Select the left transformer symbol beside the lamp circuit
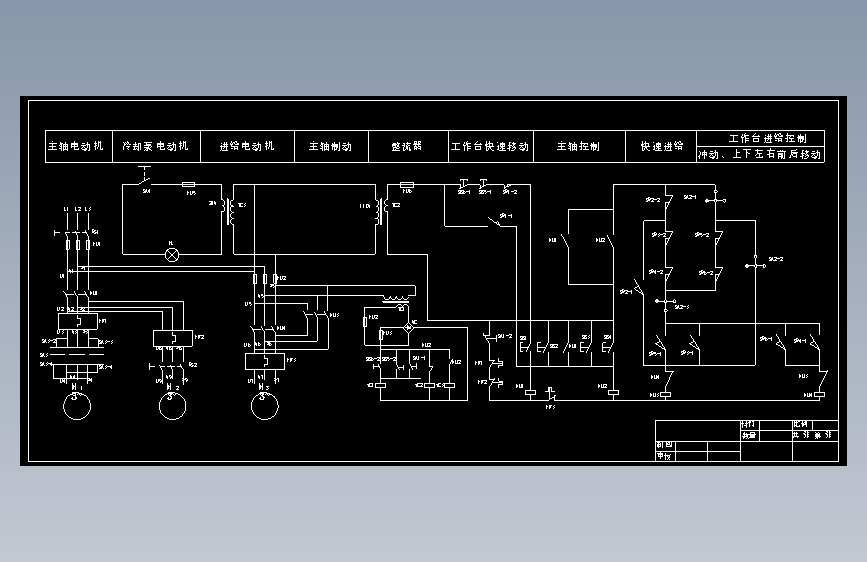Image resolution: width=867 pixels, height=562 pixels. [229, 212]
